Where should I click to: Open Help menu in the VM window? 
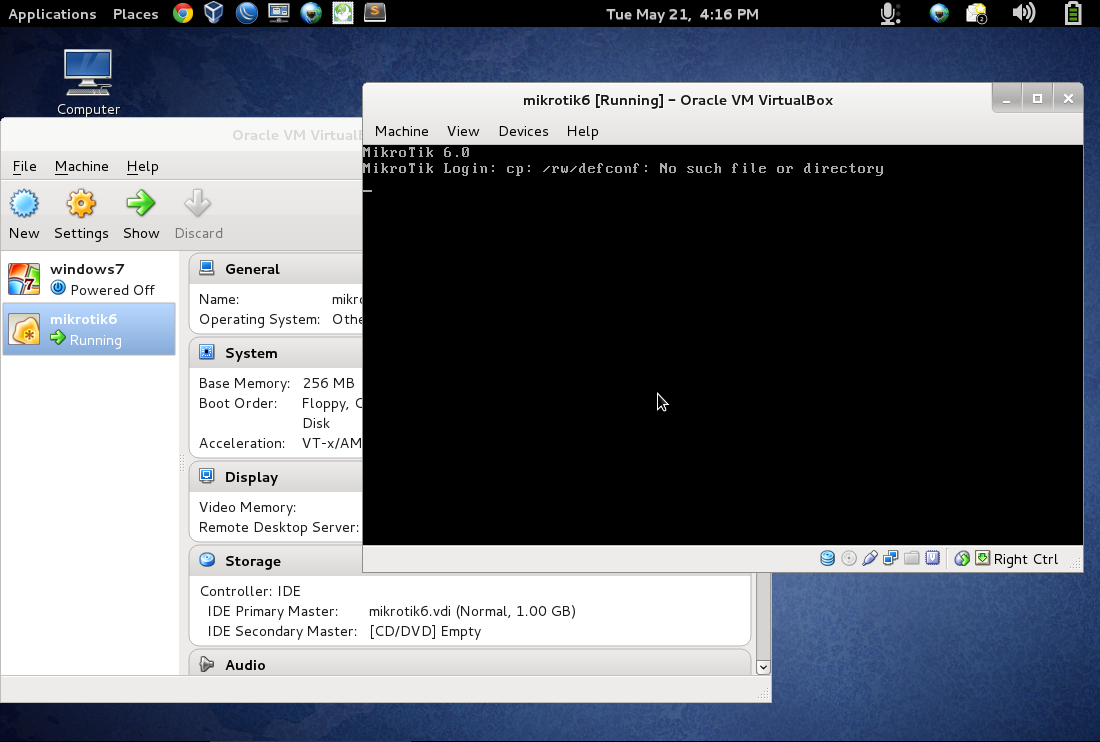click(582, 131)
